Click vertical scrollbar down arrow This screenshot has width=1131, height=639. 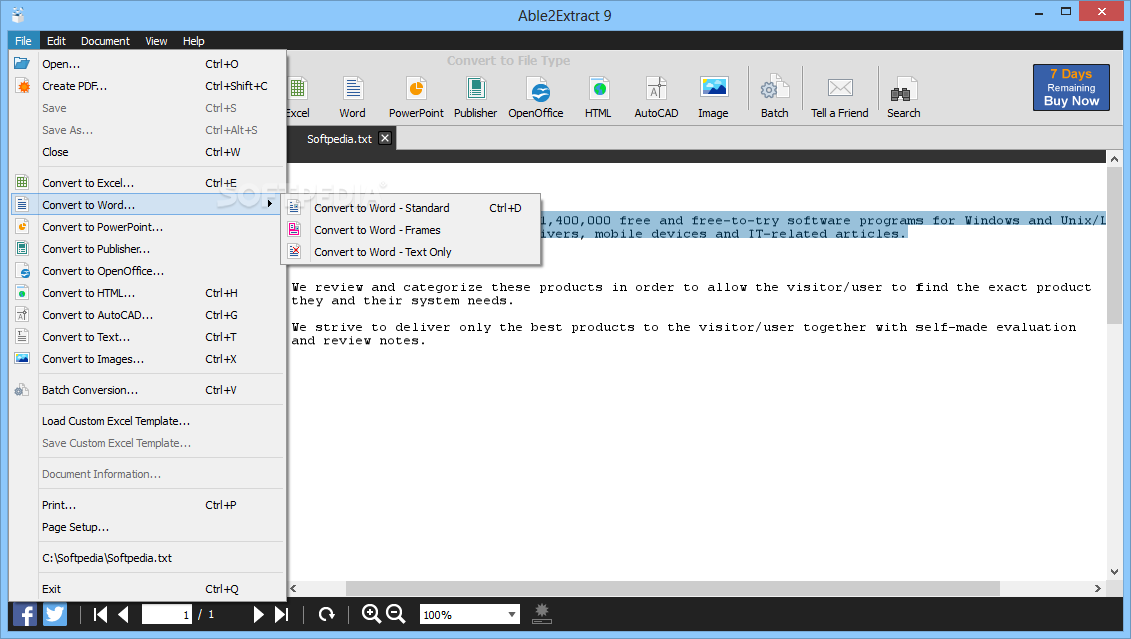pos(1114,572)
